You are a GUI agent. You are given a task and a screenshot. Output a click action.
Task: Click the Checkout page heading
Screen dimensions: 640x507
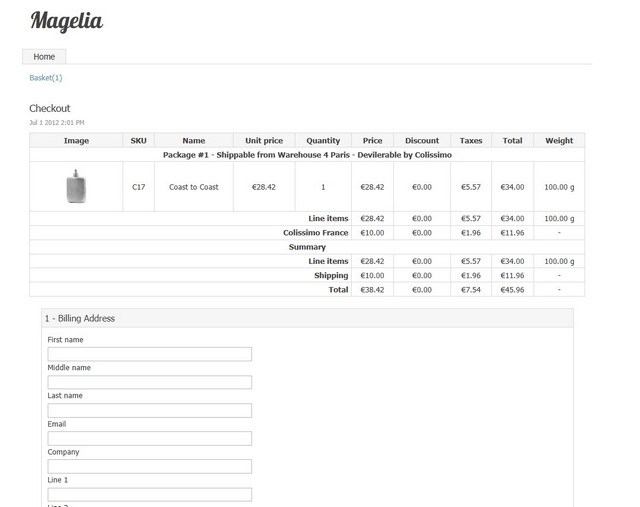(50, 108)
